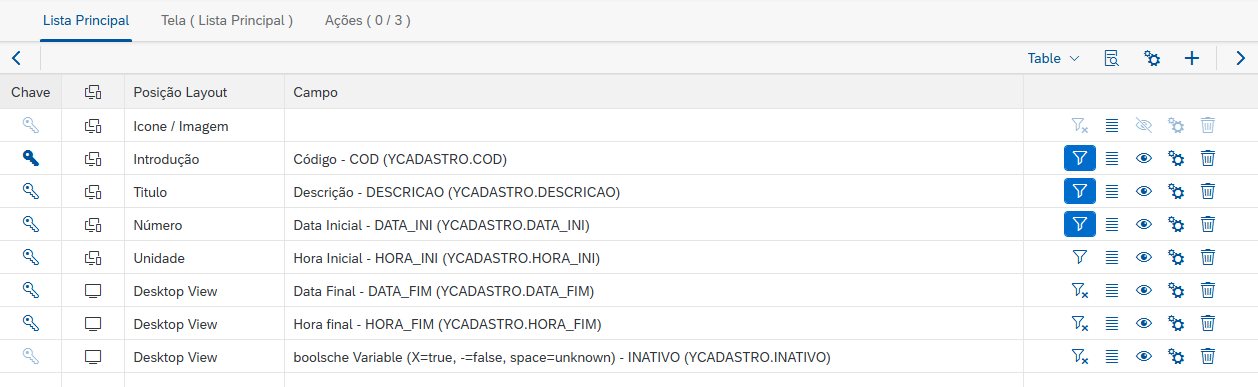Toggle visibility of Data Final field
Image resolution: width=1258 pixels, height=387 pixels.
click(1144, 290)
